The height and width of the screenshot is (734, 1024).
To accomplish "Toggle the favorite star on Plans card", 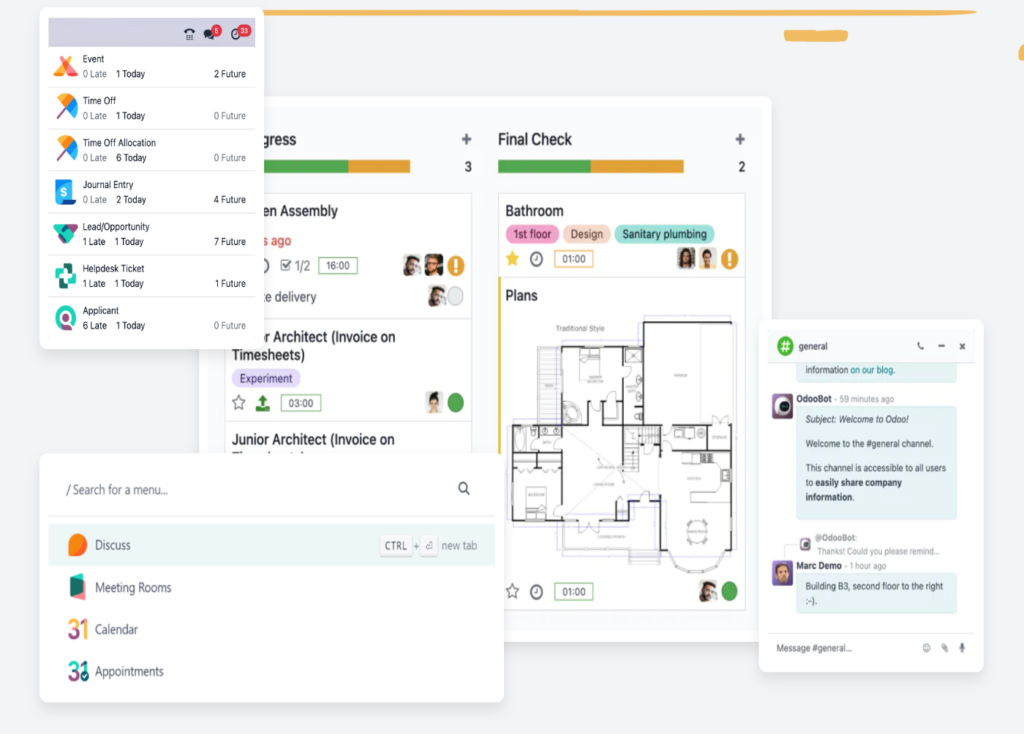I will click(514, 591).
